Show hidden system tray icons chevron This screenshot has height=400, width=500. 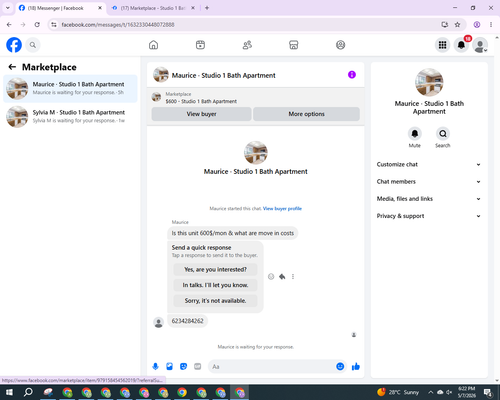[431, 392]
